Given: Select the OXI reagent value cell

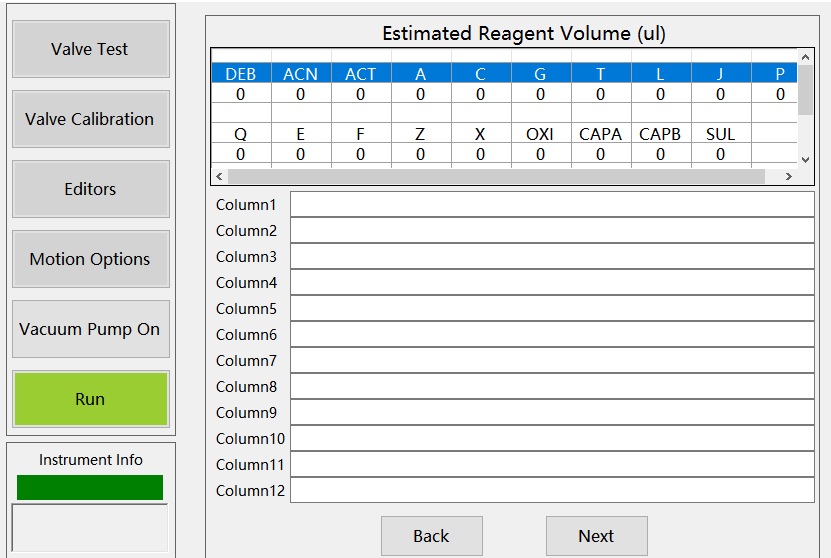Looking at the screenshot, I should (540, 154).
